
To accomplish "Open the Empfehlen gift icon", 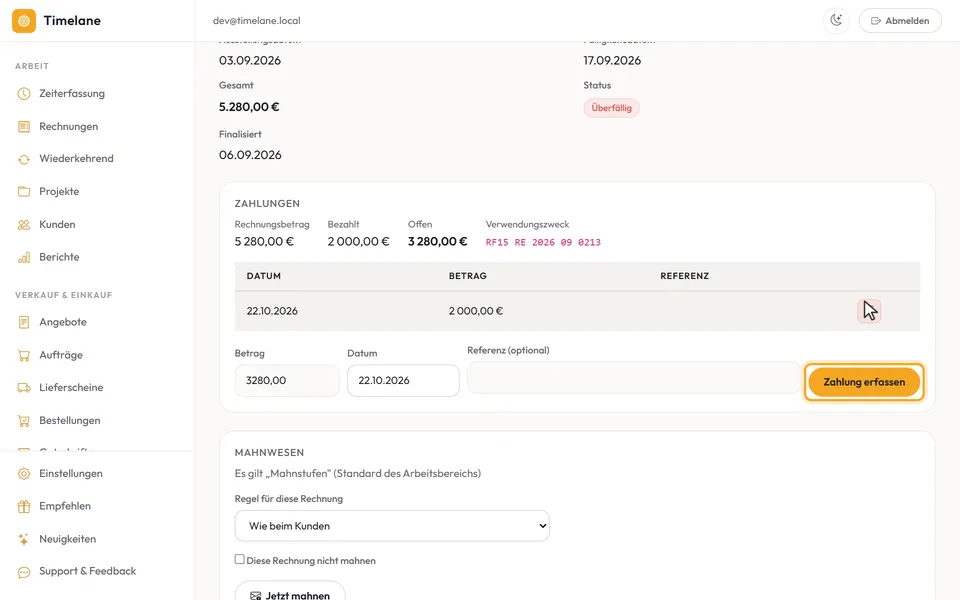I will point(24,506).
